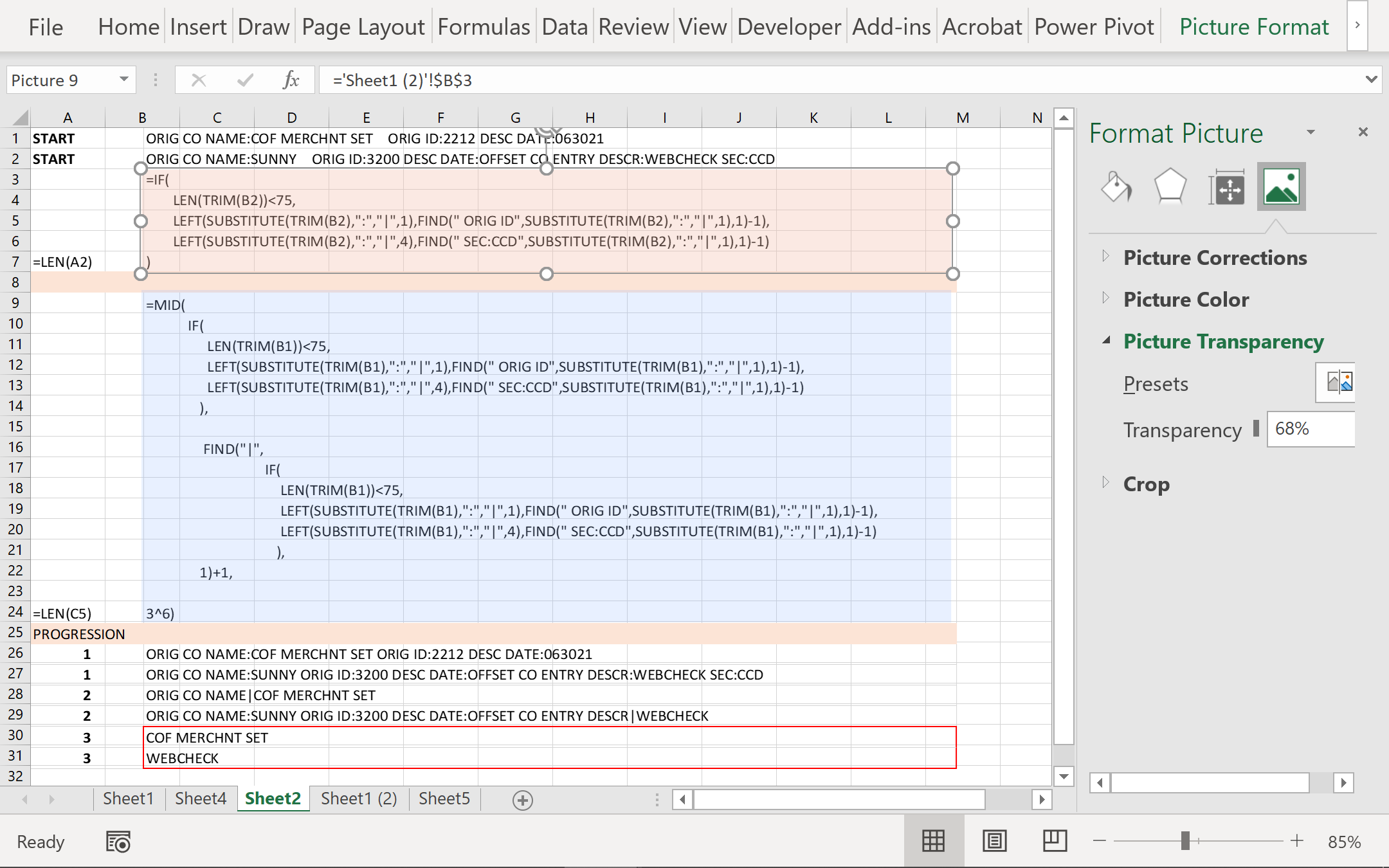The height and width of the screenshot is (868, 1389).
Task: Click the 85% zoom level
Action: (x=1344, y=842)
